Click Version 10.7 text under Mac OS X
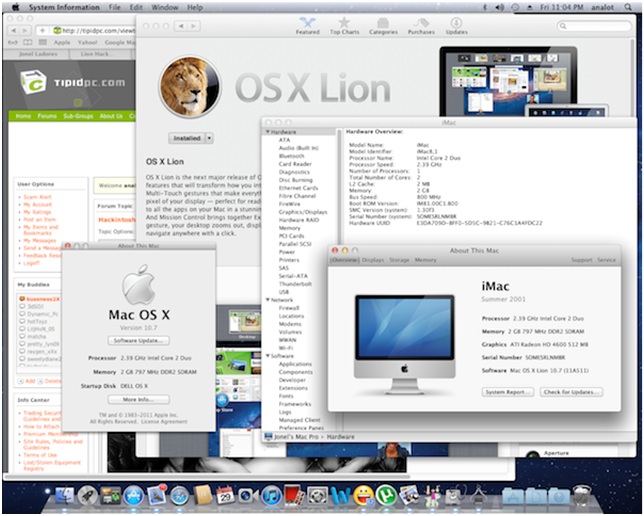Image resolution: width=644 pixels, height=516 pixels. click(138, 328)
